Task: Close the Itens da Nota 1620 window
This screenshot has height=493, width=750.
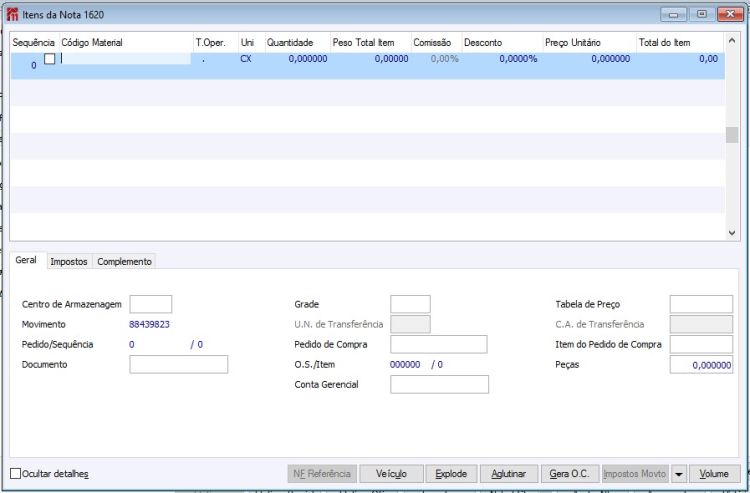Action: click(x=730, y=14)
